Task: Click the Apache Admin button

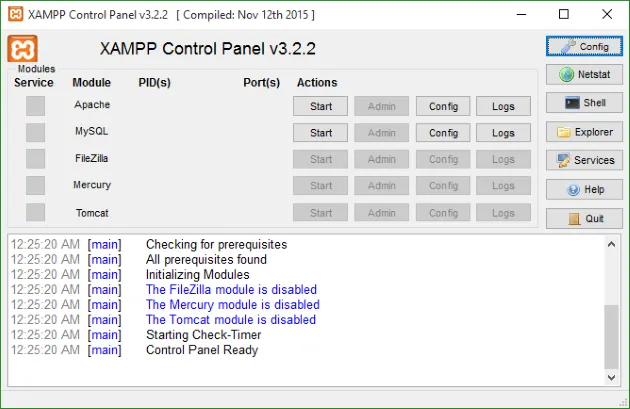Action: (x=381, y=106)
